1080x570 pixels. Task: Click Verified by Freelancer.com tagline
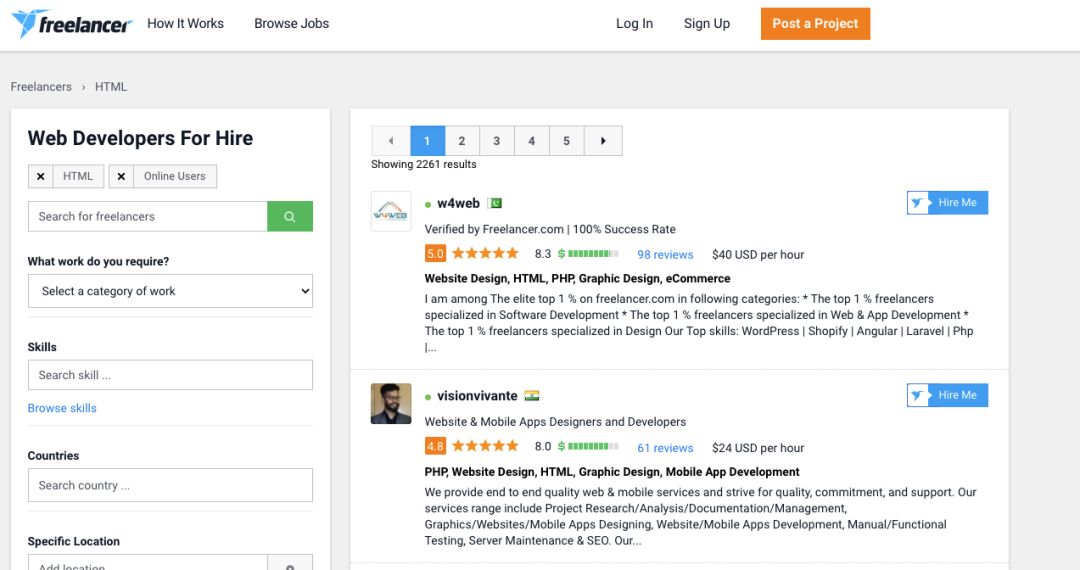point(550,229)
